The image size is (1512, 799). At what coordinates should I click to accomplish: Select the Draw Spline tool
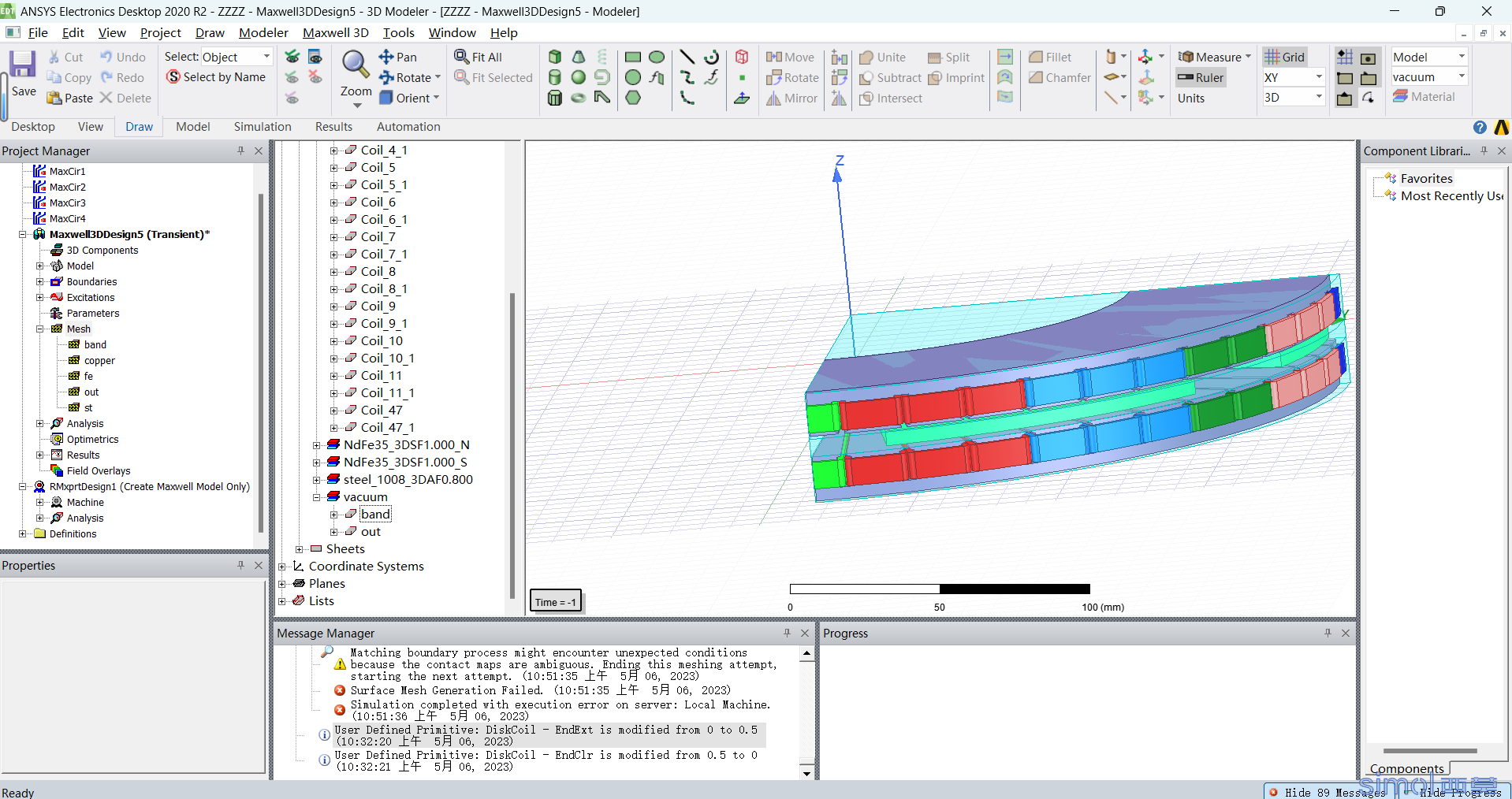click(x=687, y=77)
